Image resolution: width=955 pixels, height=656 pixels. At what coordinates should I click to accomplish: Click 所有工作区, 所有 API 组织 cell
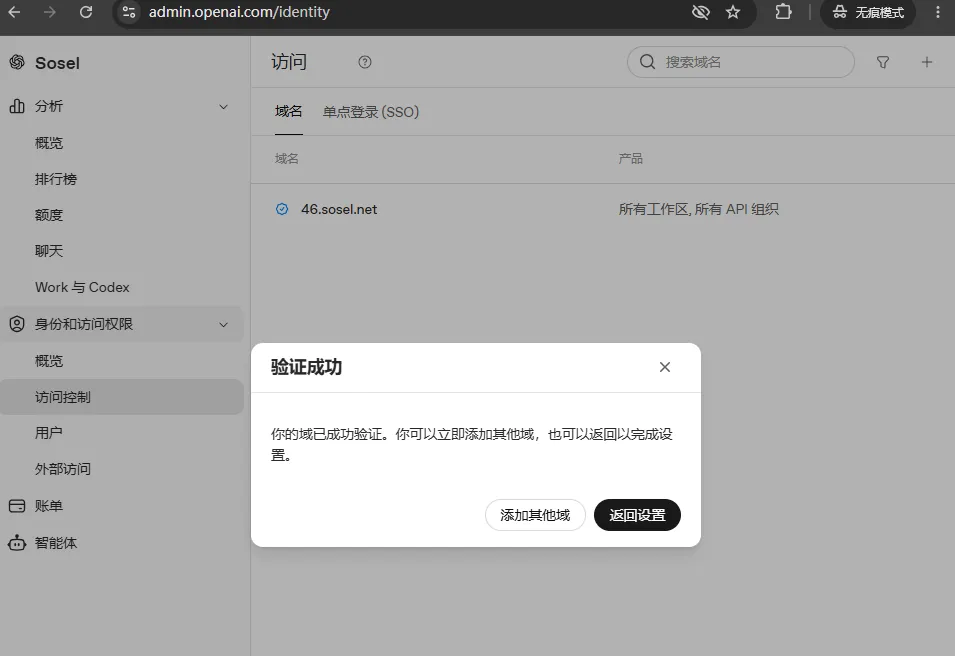(x=699, y=209)
